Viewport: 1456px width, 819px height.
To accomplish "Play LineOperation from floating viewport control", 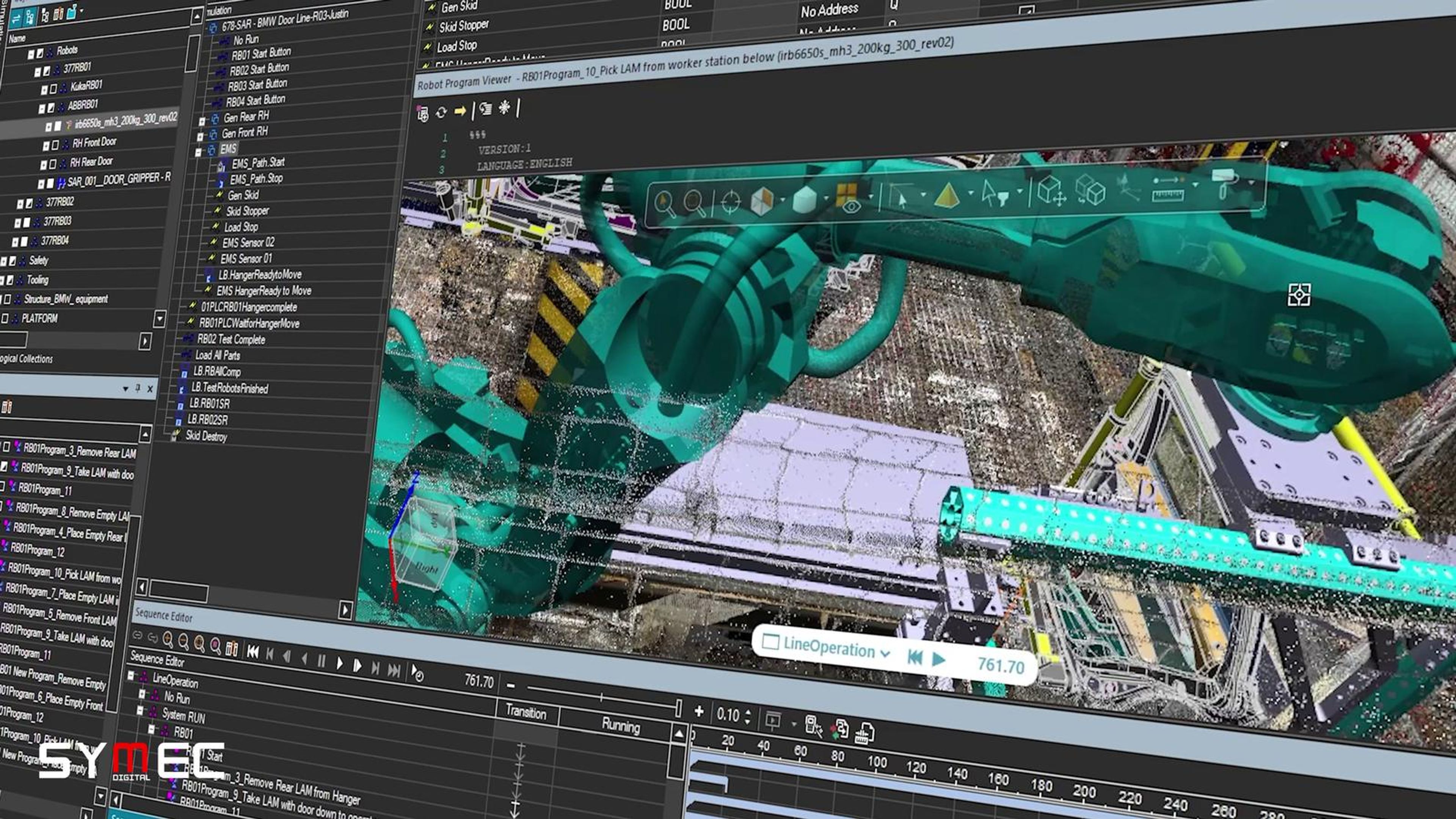I will point(938,659).
